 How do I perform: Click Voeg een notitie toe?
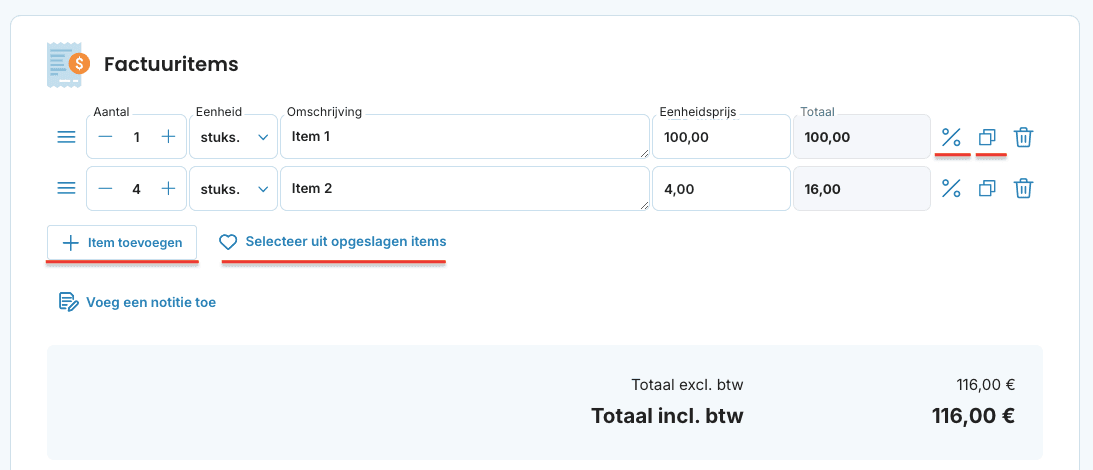point(137,303)
